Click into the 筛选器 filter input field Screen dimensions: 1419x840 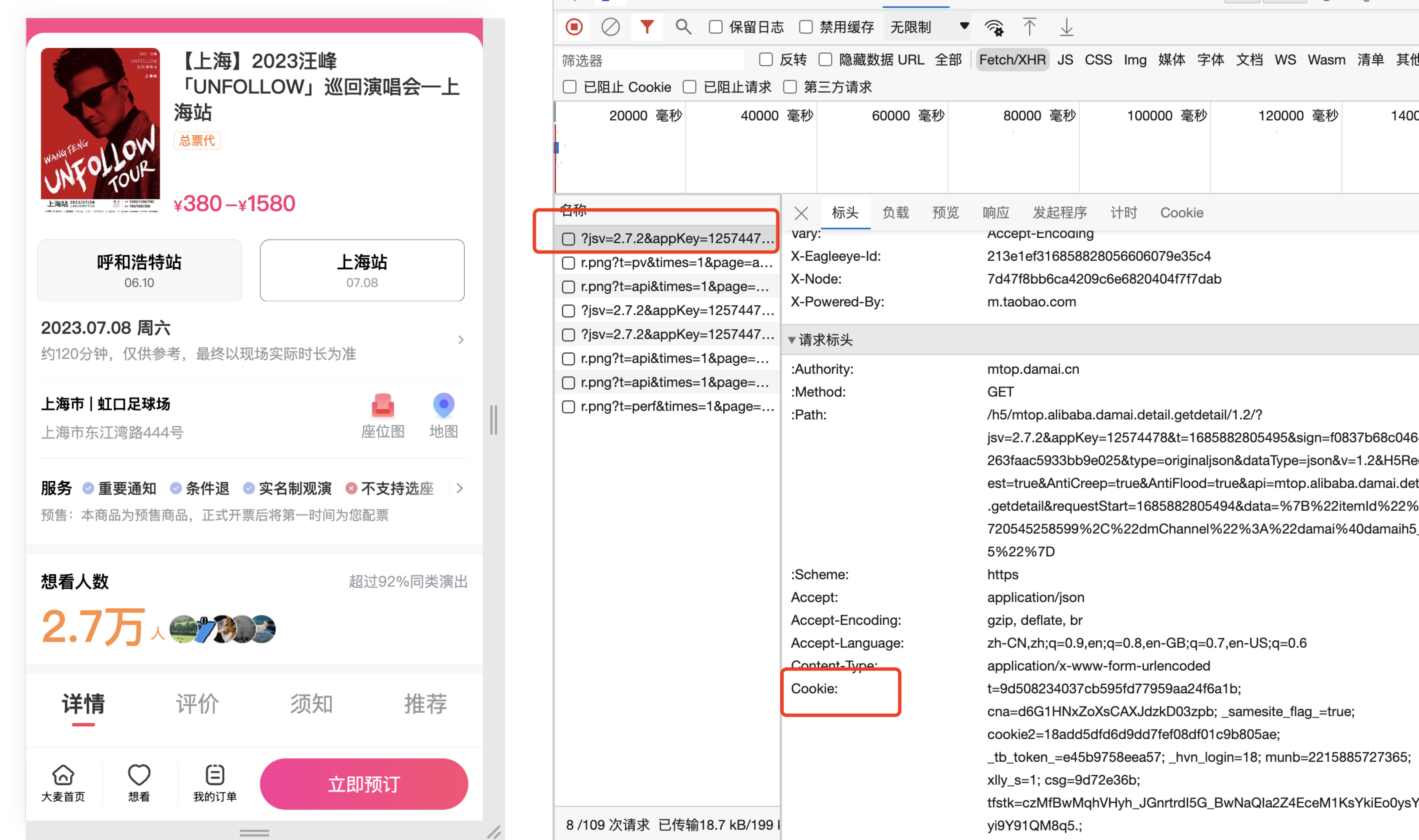651,60
